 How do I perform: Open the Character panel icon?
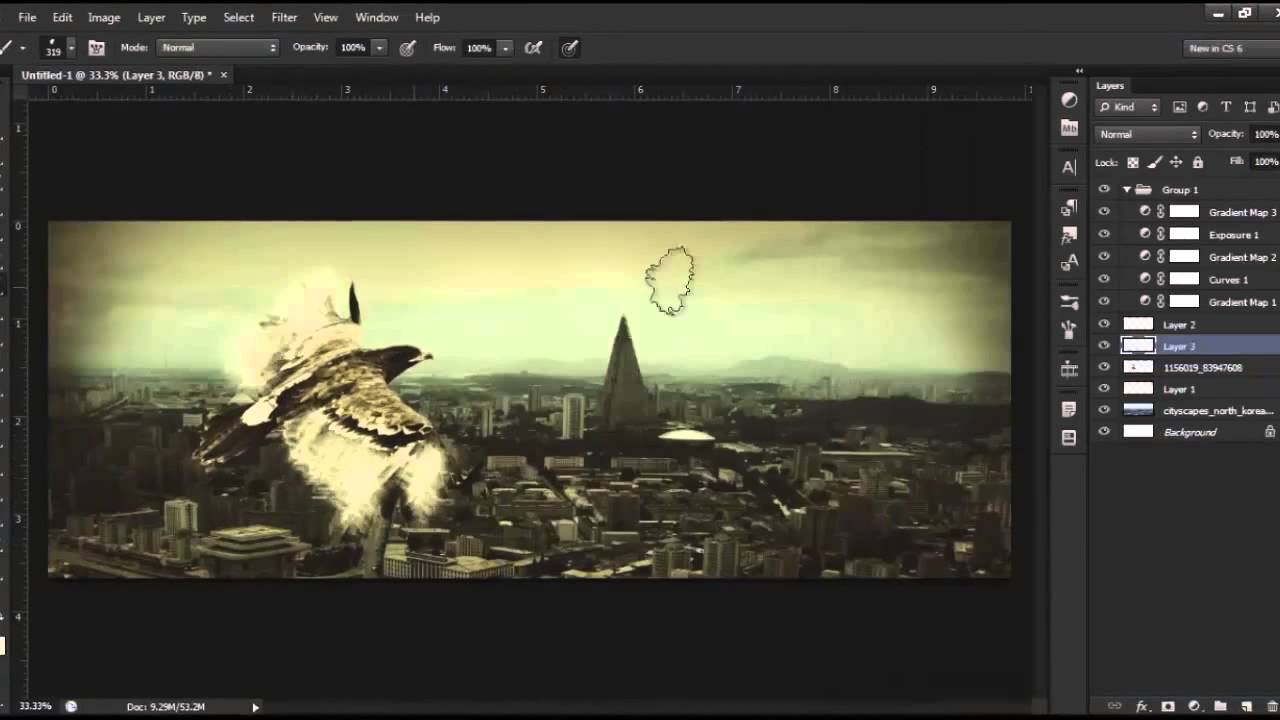(x=1069, y=168)
